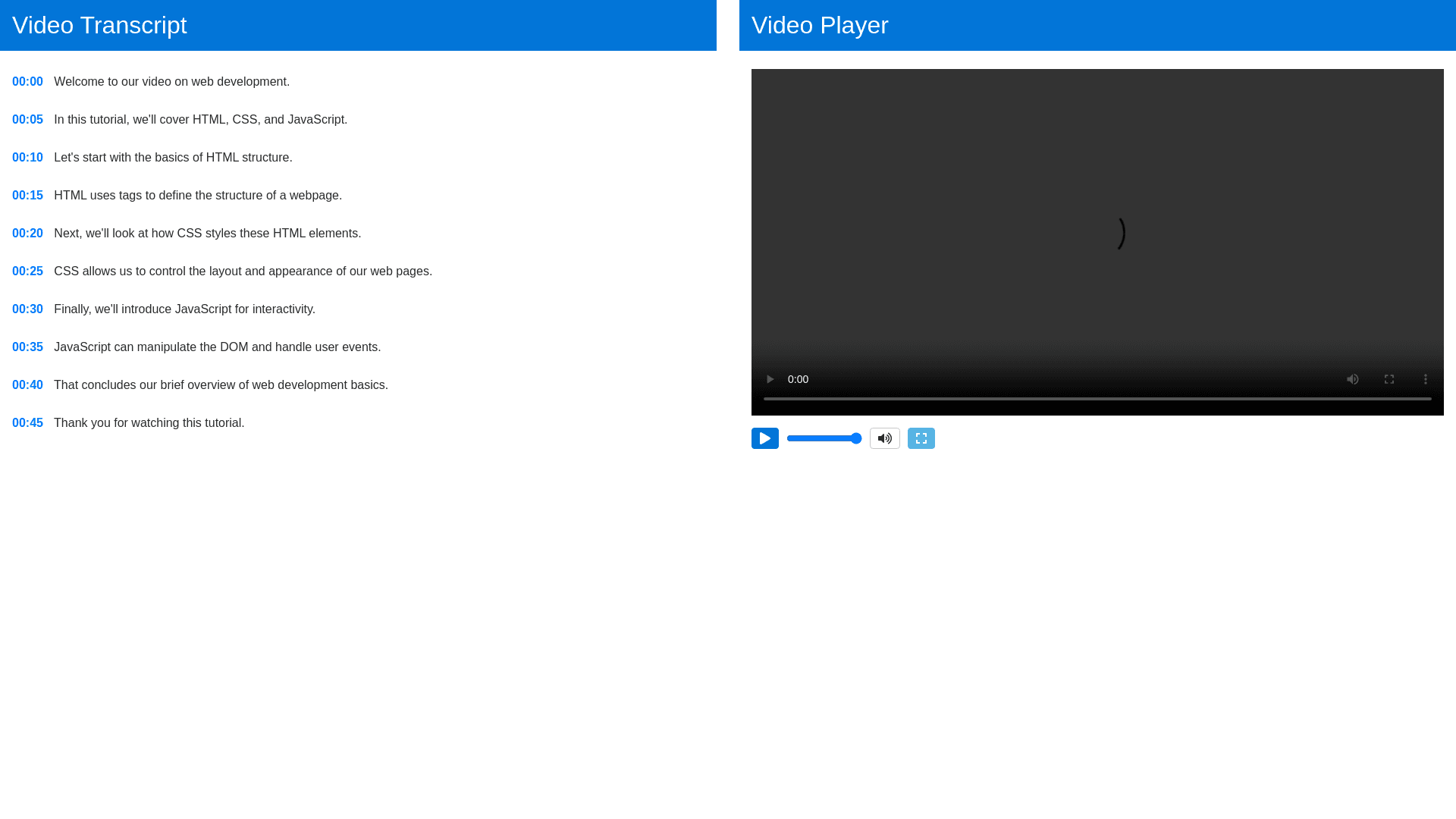Enter fullscreen with the light blue expand button

921,438
